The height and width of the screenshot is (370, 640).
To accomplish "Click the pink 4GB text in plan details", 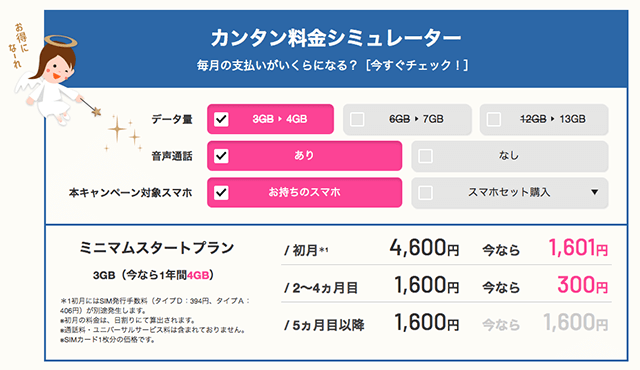I will click(x=198, y=275).
